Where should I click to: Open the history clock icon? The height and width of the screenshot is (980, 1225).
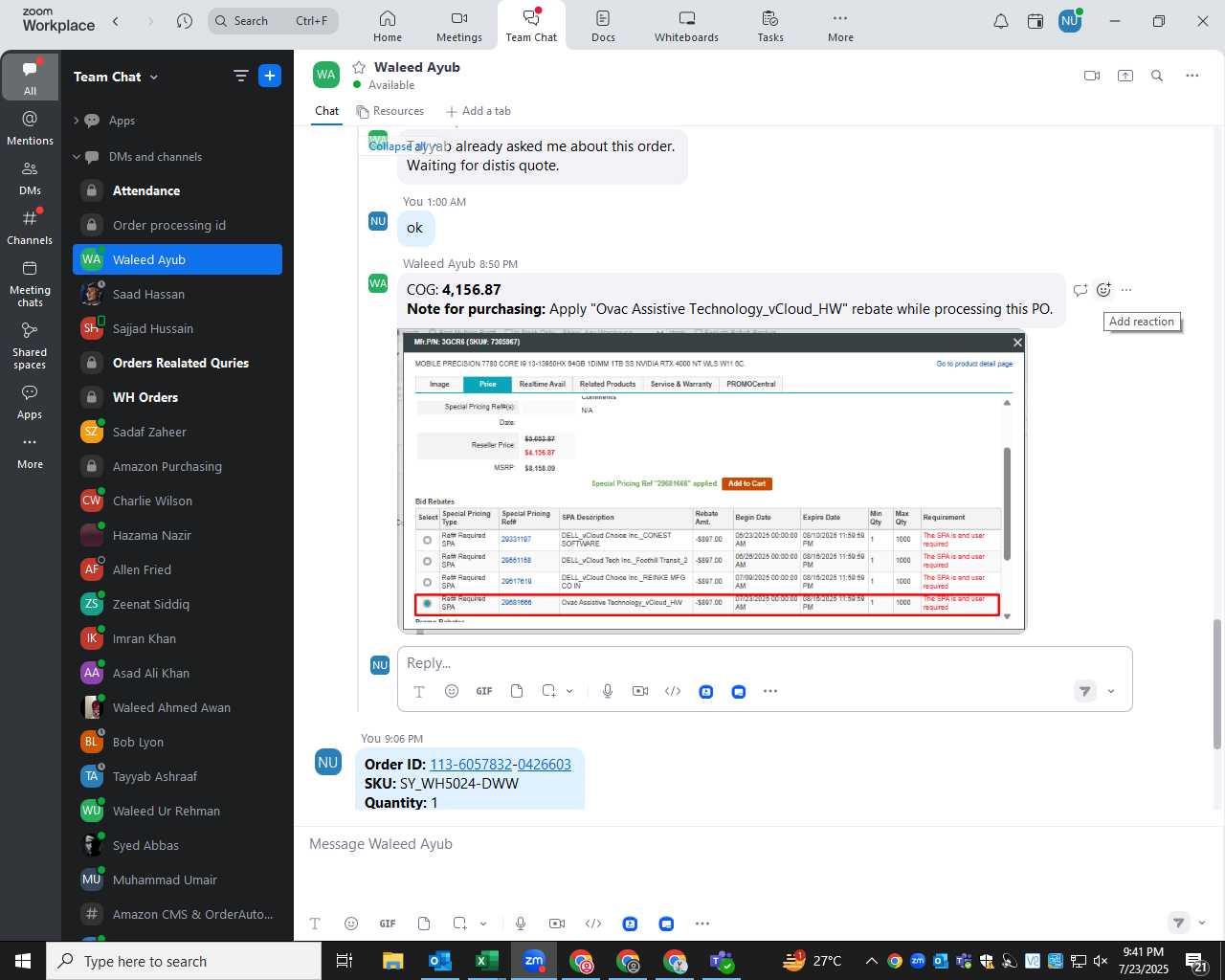click(x=185, y=21)
